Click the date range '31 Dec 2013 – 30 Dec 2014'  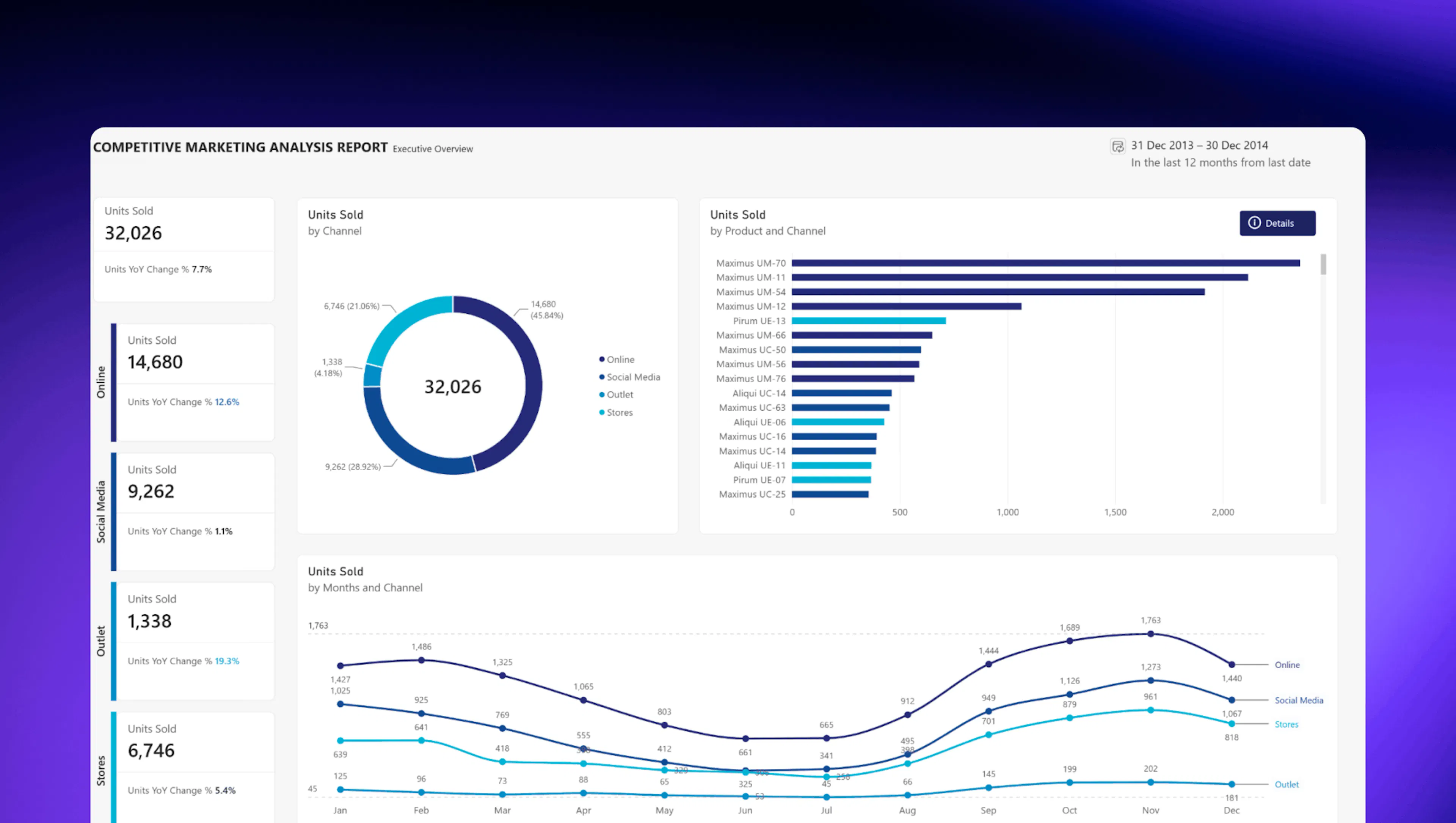pos(1199,145)
